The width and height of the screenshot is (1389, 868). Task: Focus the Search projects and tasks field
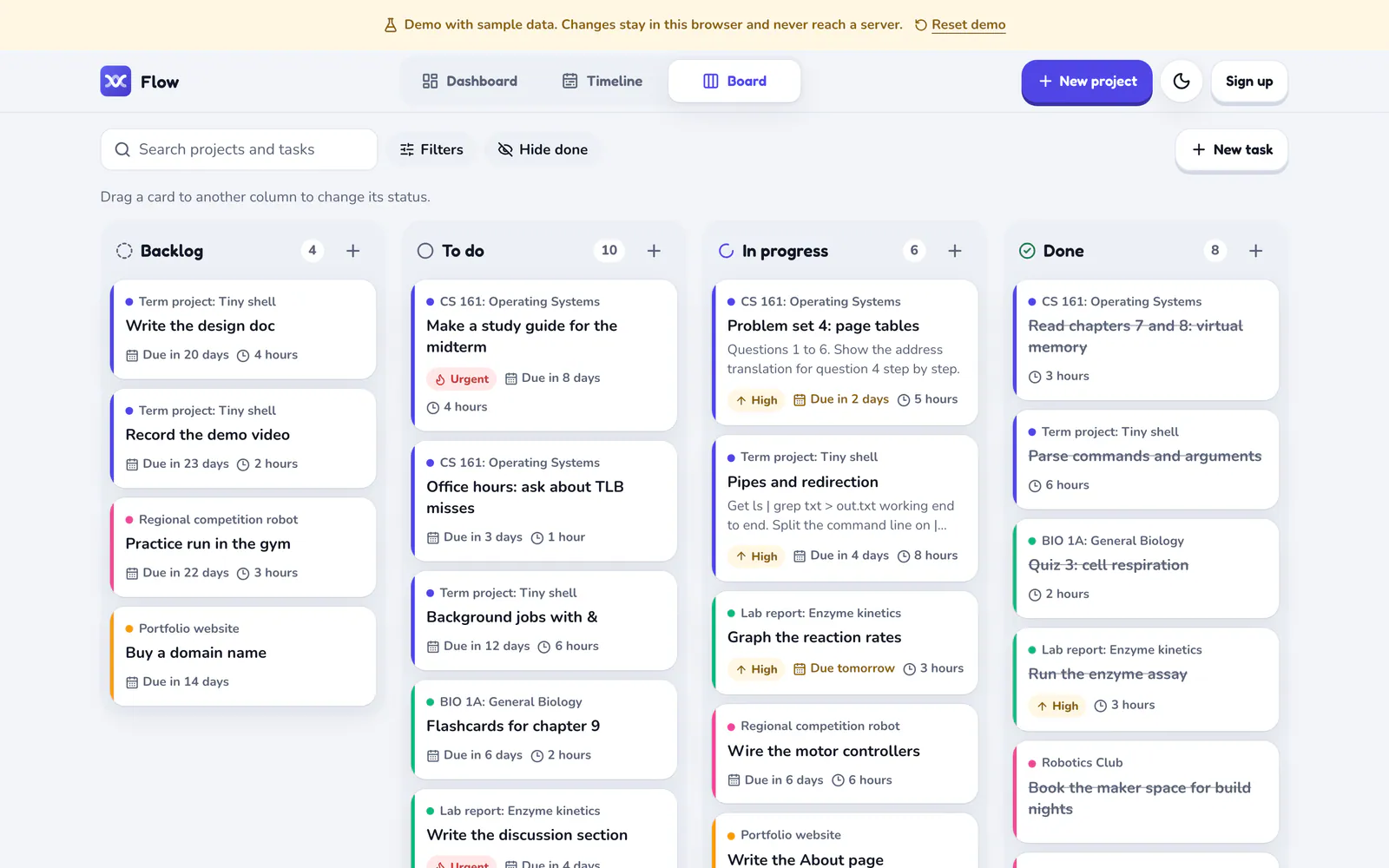point(240,149)
